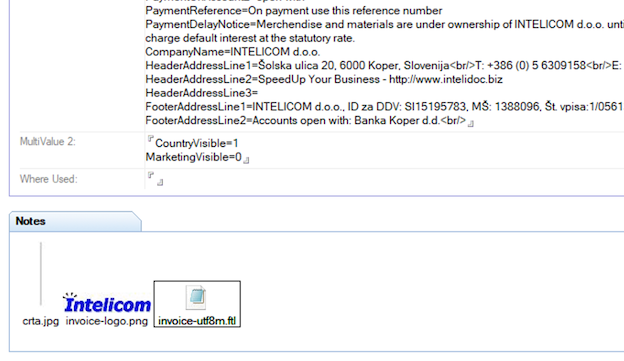The width and height of the screenshot is (624, 361).
Task: Open the crta.jpg attachment thumbnail
Action: click(41, 274)
